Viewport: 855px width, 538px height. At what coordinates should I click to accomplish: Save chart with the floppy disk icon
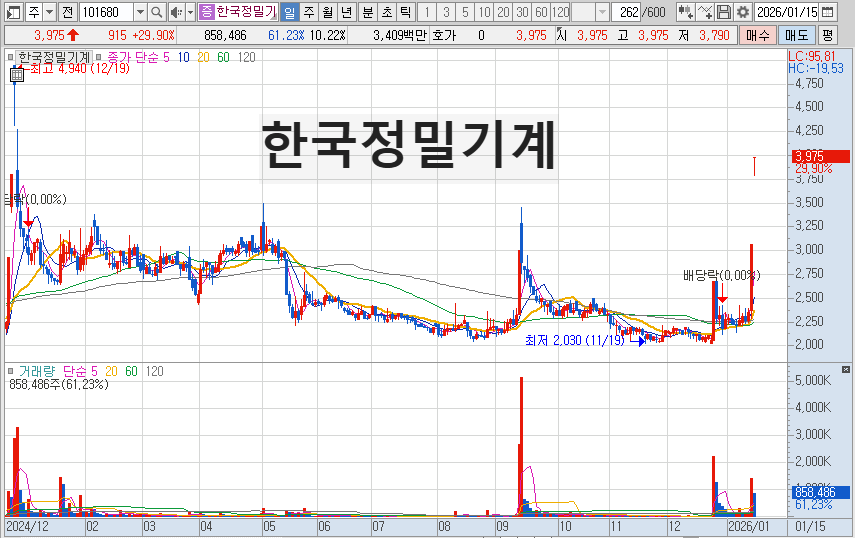pos(724,11)
